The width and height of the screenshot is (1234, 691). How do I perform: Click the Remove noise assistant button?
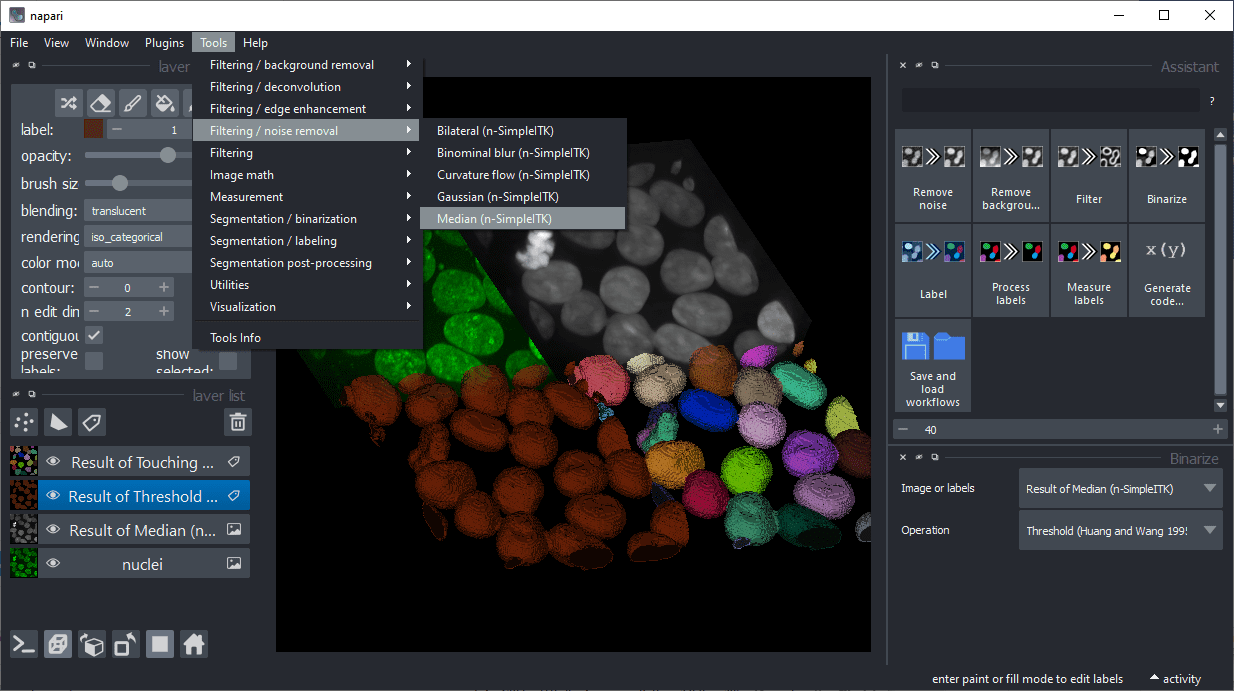(x=932, y=175)
